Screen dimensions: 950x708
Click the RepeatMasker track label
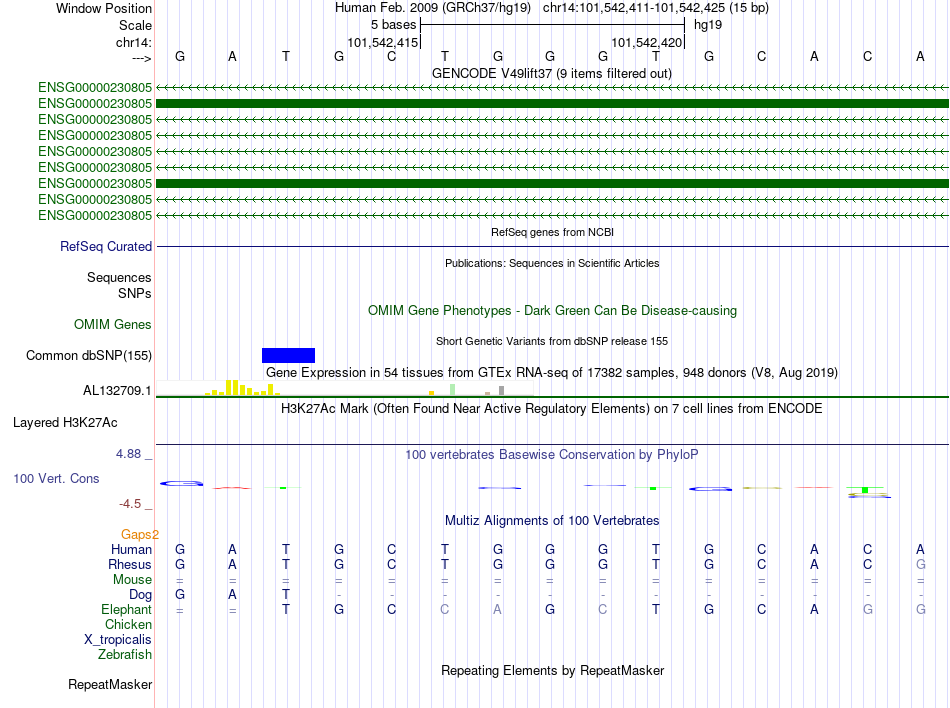tap(110, 684)
